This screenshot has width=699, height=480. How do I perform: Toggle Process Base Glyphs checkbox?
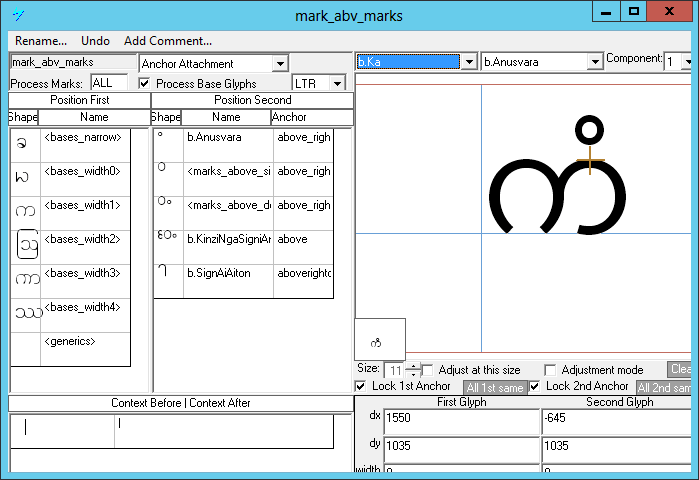click(144, 83)
